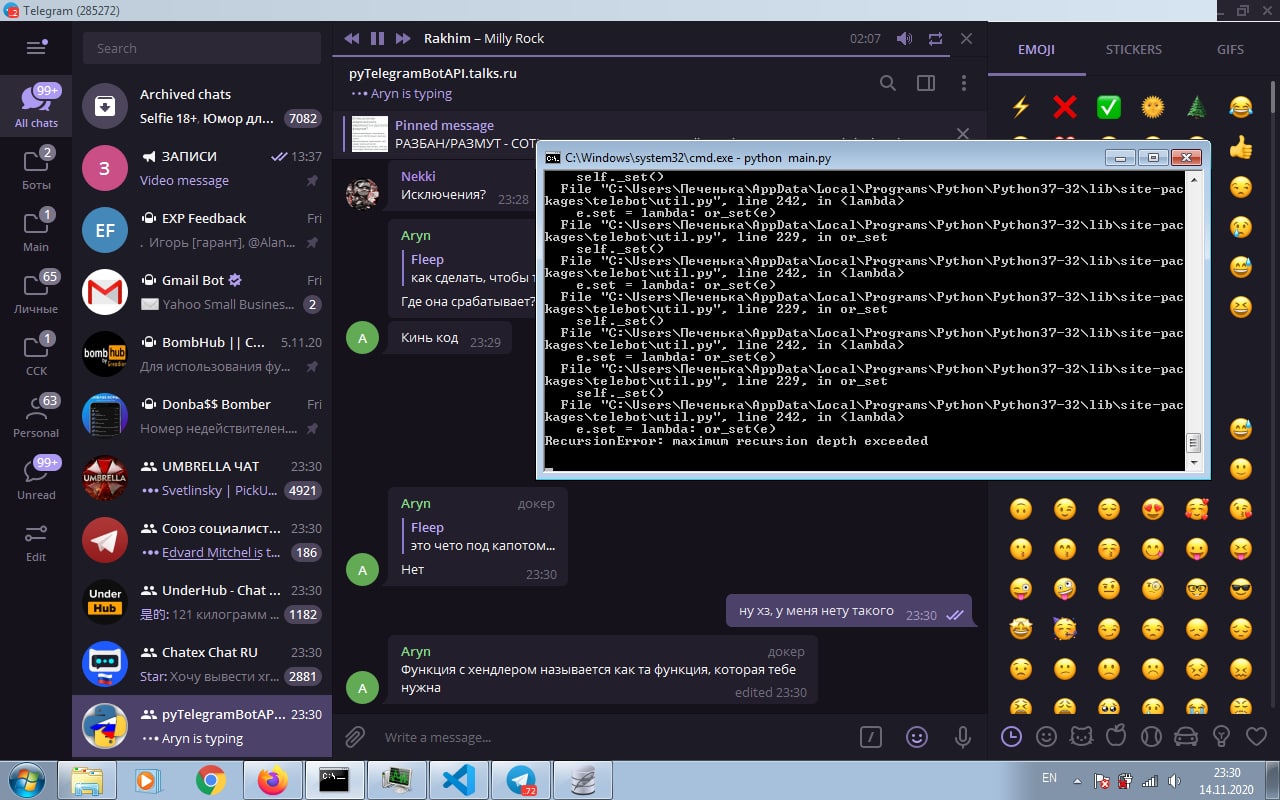Screen dimensions: 1280x800
Task: Open the Donba$$ Bomber chat
Action: [202, 416]
